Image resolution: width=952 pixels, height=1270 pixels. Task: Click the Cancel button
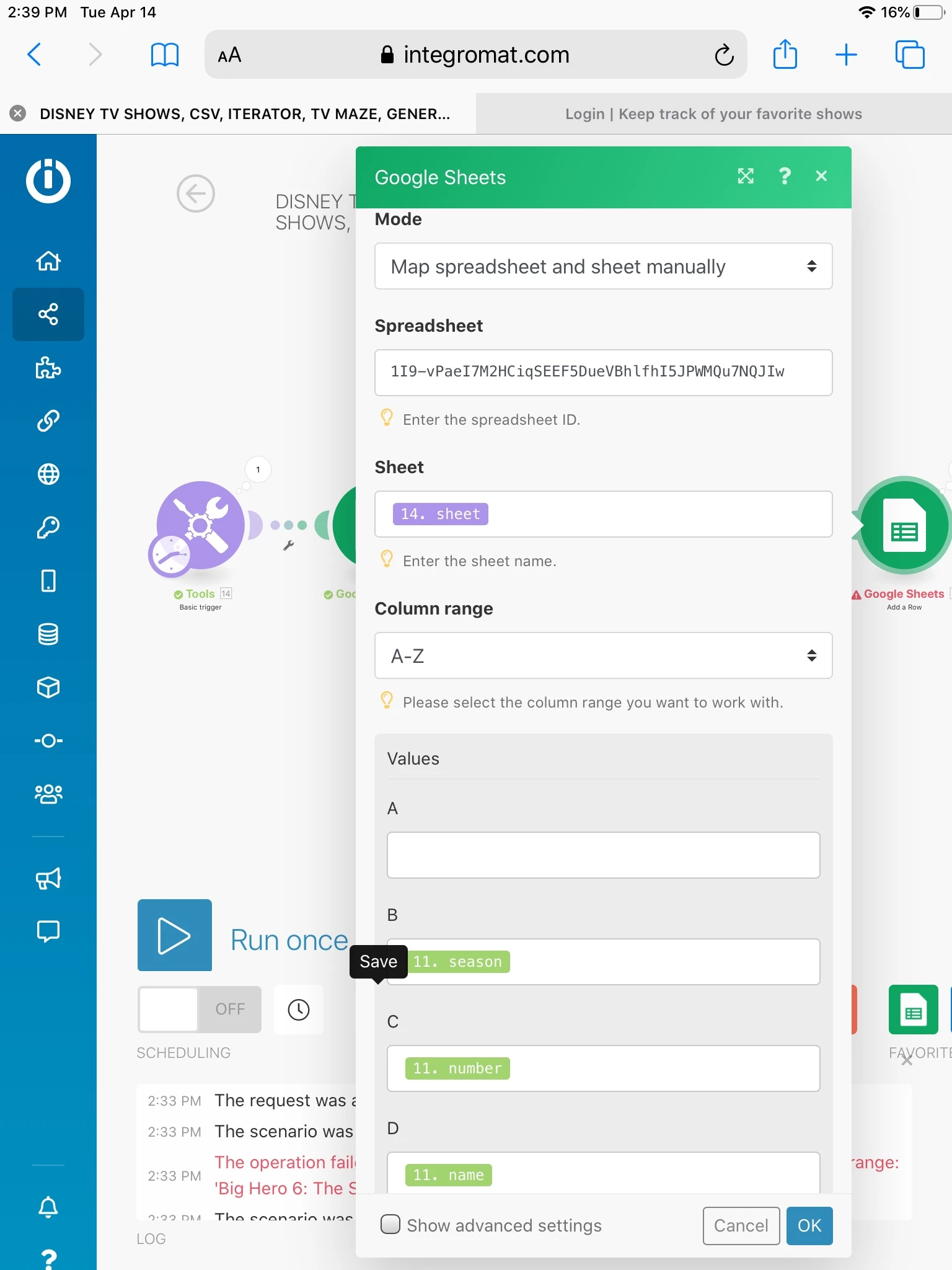click(741, 1225)
